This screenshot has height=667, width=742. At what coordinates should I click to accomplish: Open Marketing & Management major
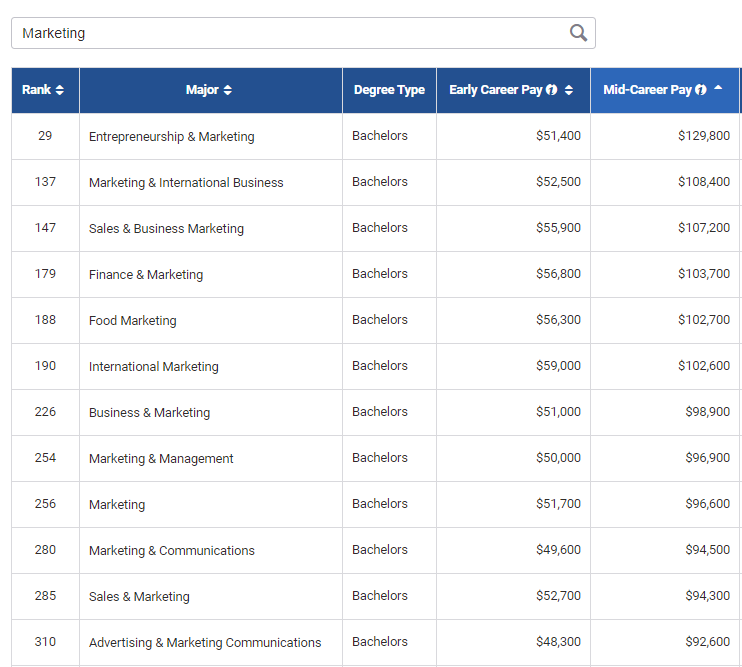tap(161, 459)
